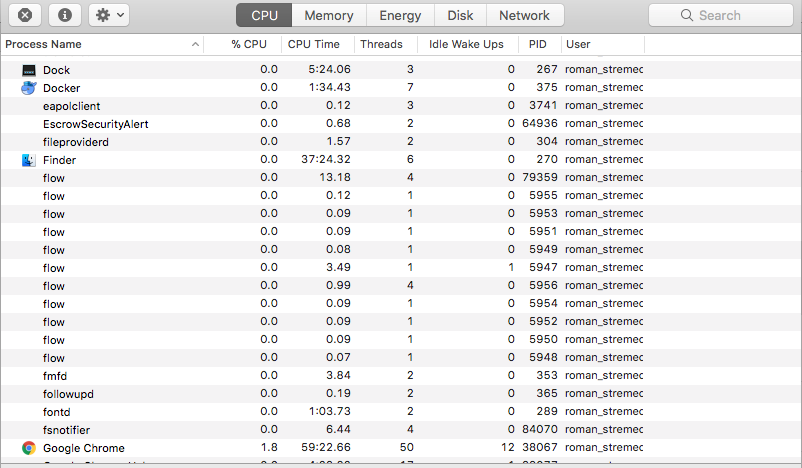Select the flow process with PID 5950
Viewport: 802px width, 468px height.
pos(54,340)
